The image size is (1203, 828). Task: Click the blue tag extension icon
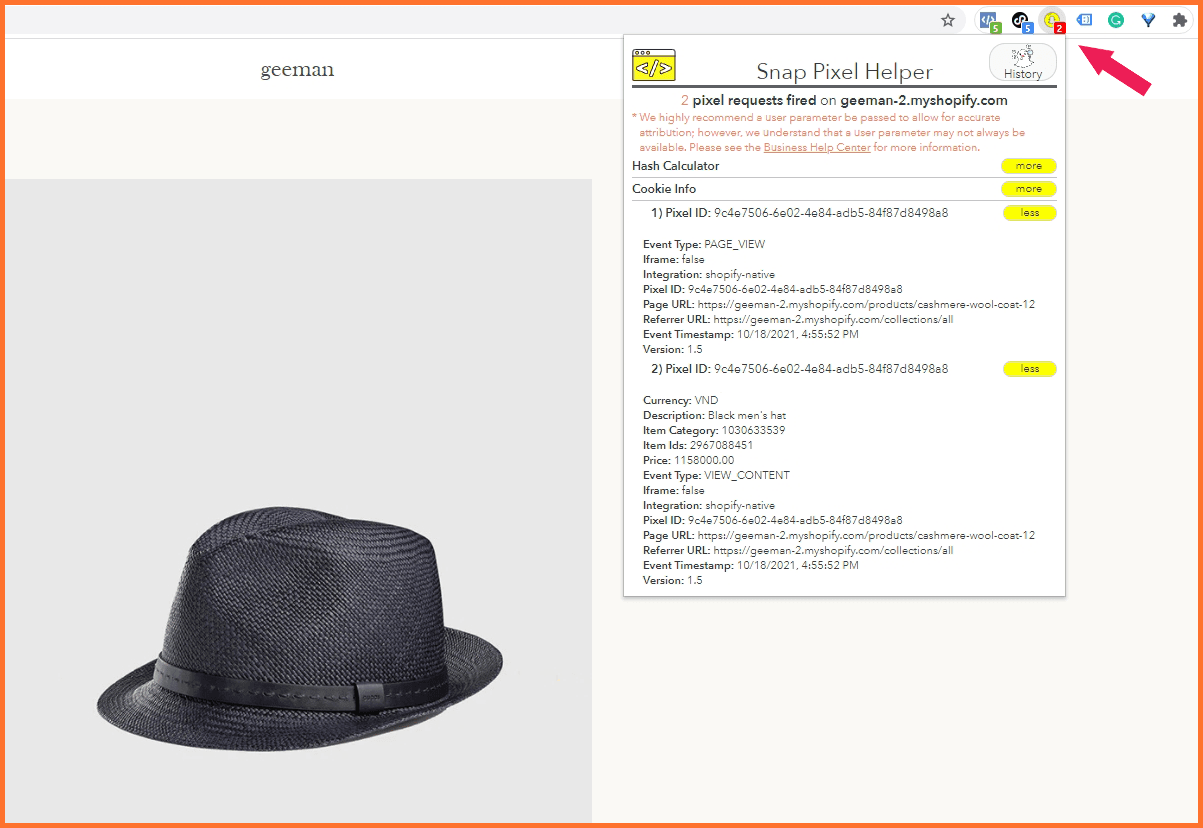[1084, 20]
